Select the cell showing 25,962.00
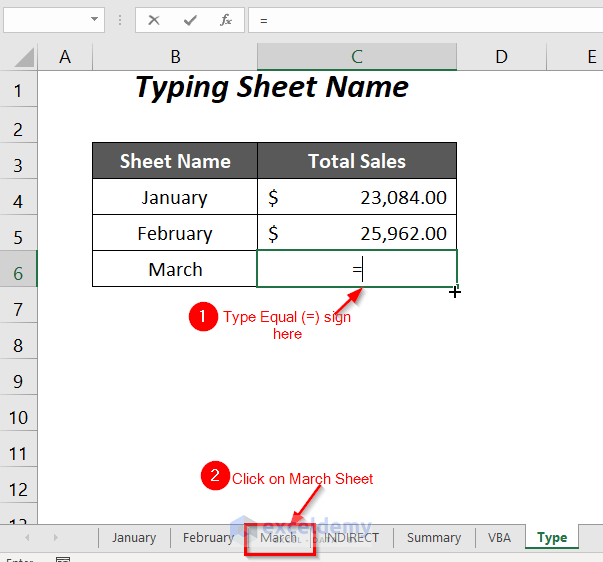603x562 pixels. (357, 233)
